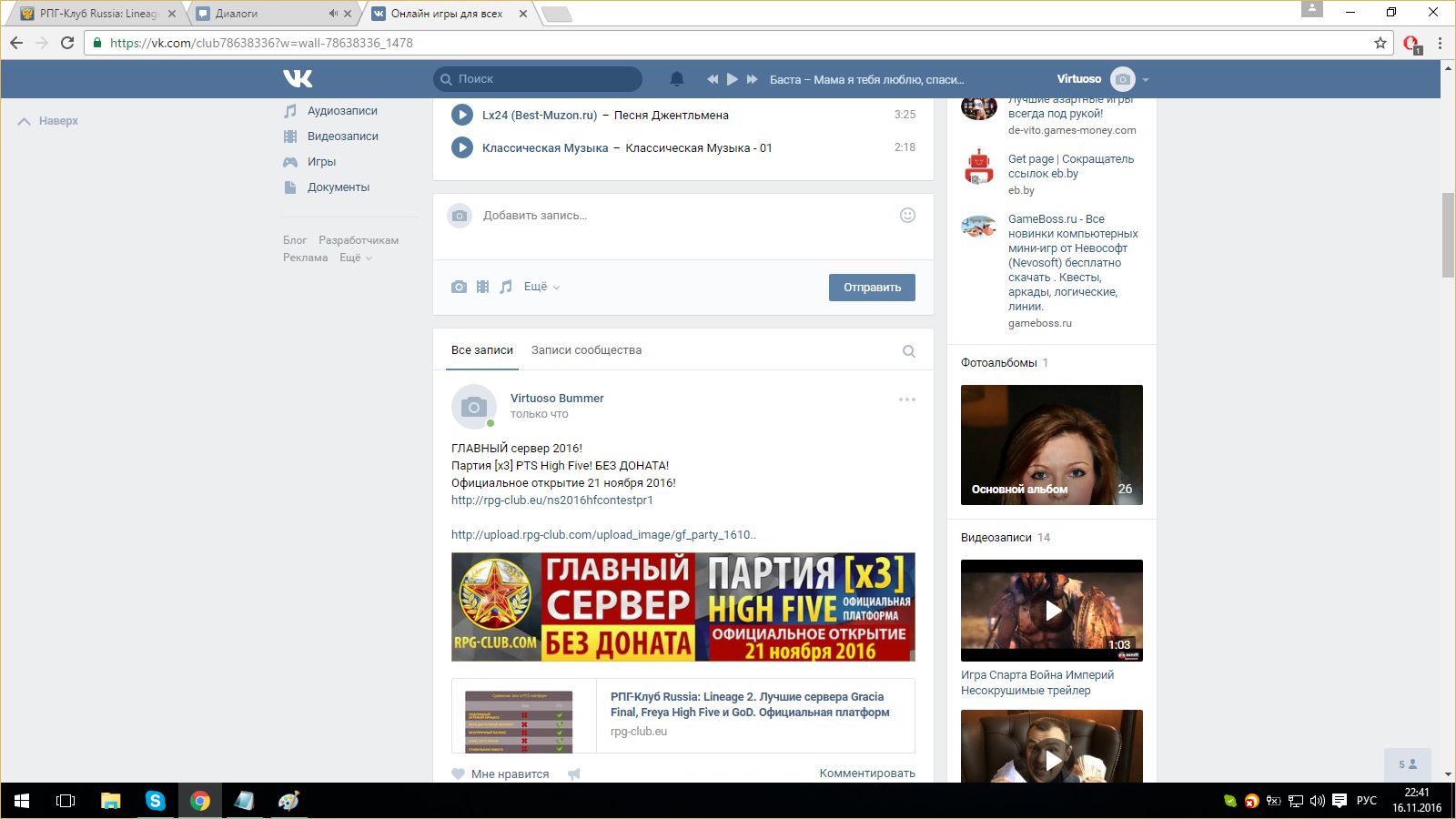
Task: Open the online friends chat counter
Action: click(1408, 764)
